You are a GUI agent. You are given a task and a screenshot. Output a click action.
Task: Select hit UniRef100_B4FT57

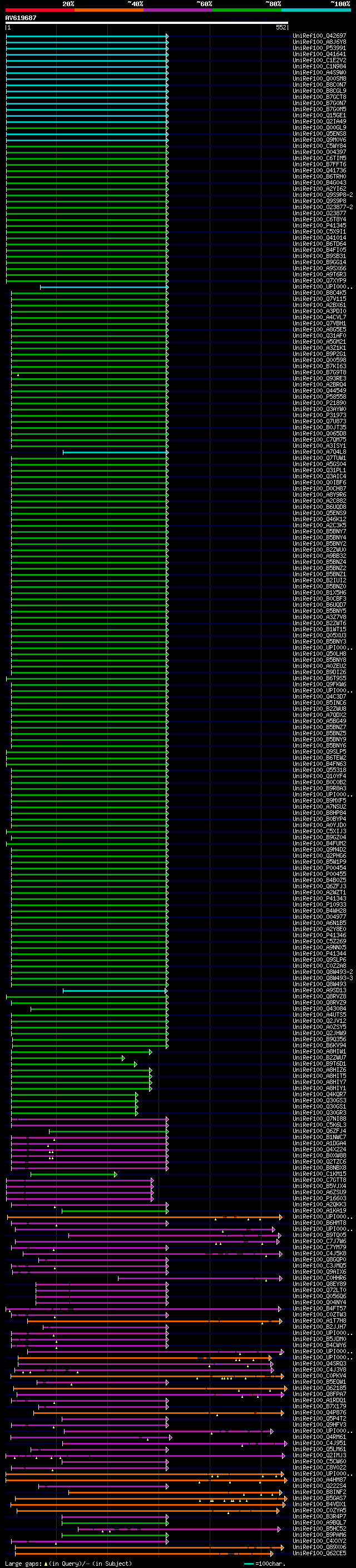(319, 1309)
